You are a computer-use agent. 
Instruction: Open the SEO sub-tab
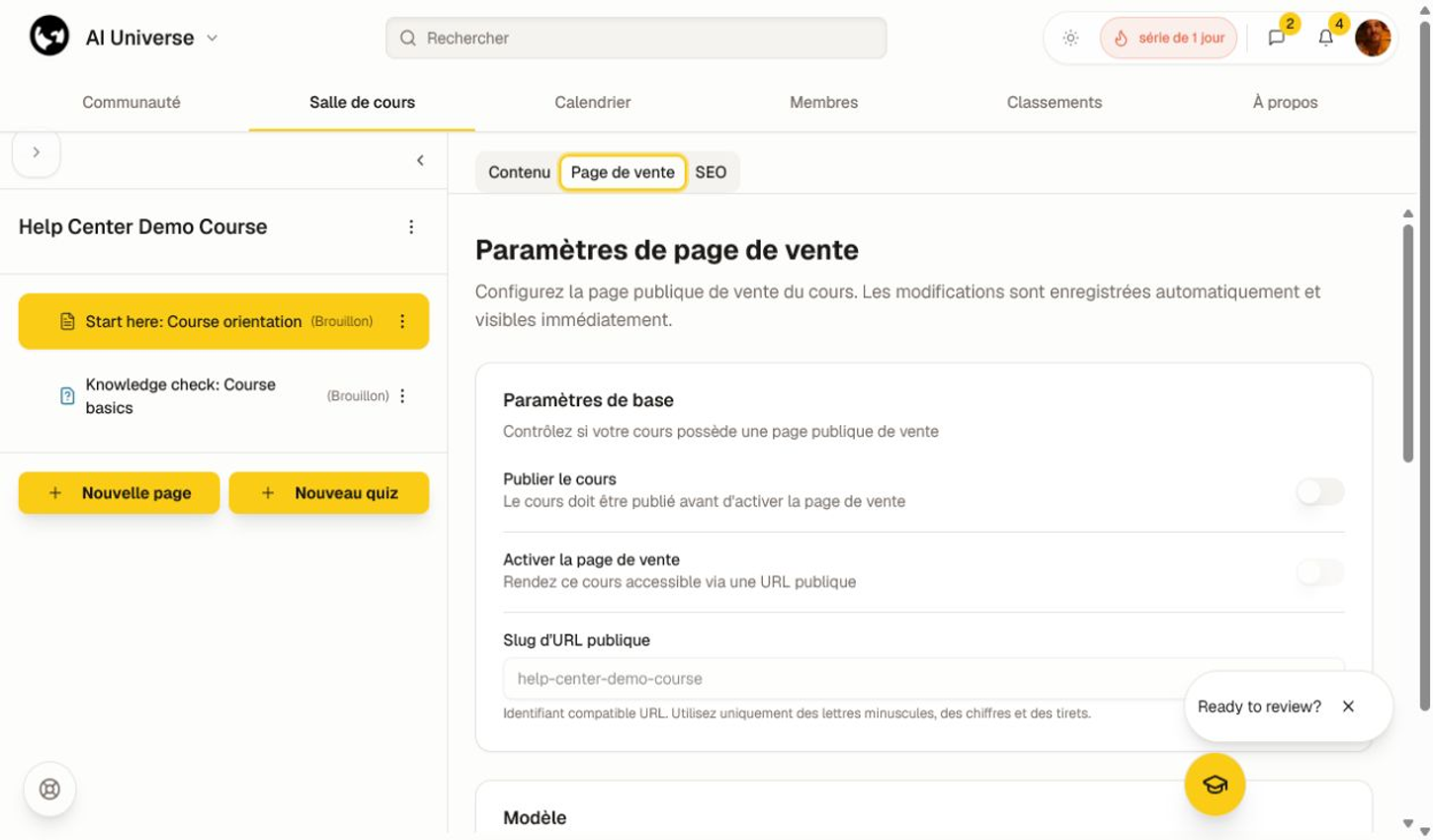pos(711,172)
